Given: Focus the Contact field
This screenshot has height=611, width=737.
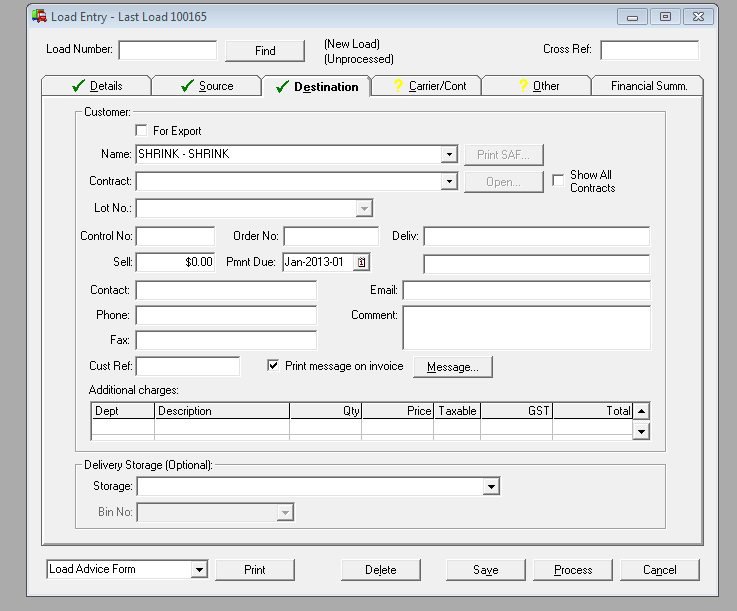Looking at the screenshot, I should coord(226,290).
